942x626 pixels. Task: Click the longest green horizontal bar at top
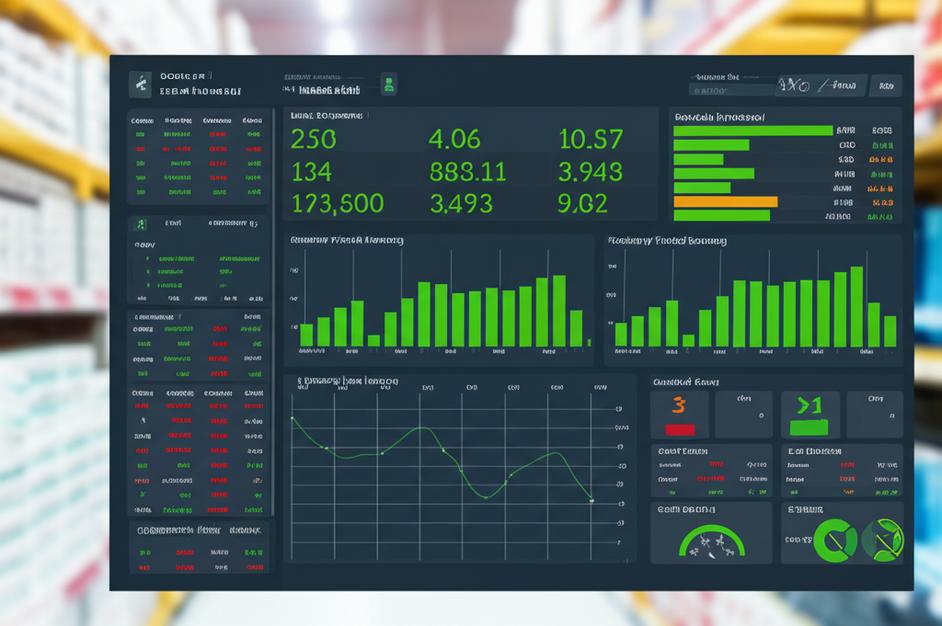tap(752, 130)
